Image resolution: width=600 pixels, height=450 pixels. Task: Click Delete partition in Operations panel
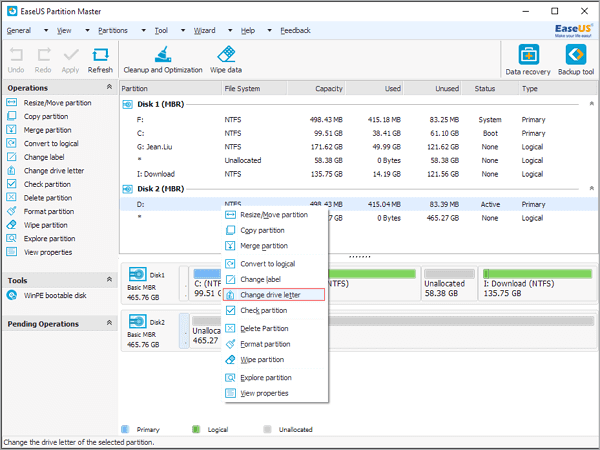pyautogui.click(x=39, y=198)
